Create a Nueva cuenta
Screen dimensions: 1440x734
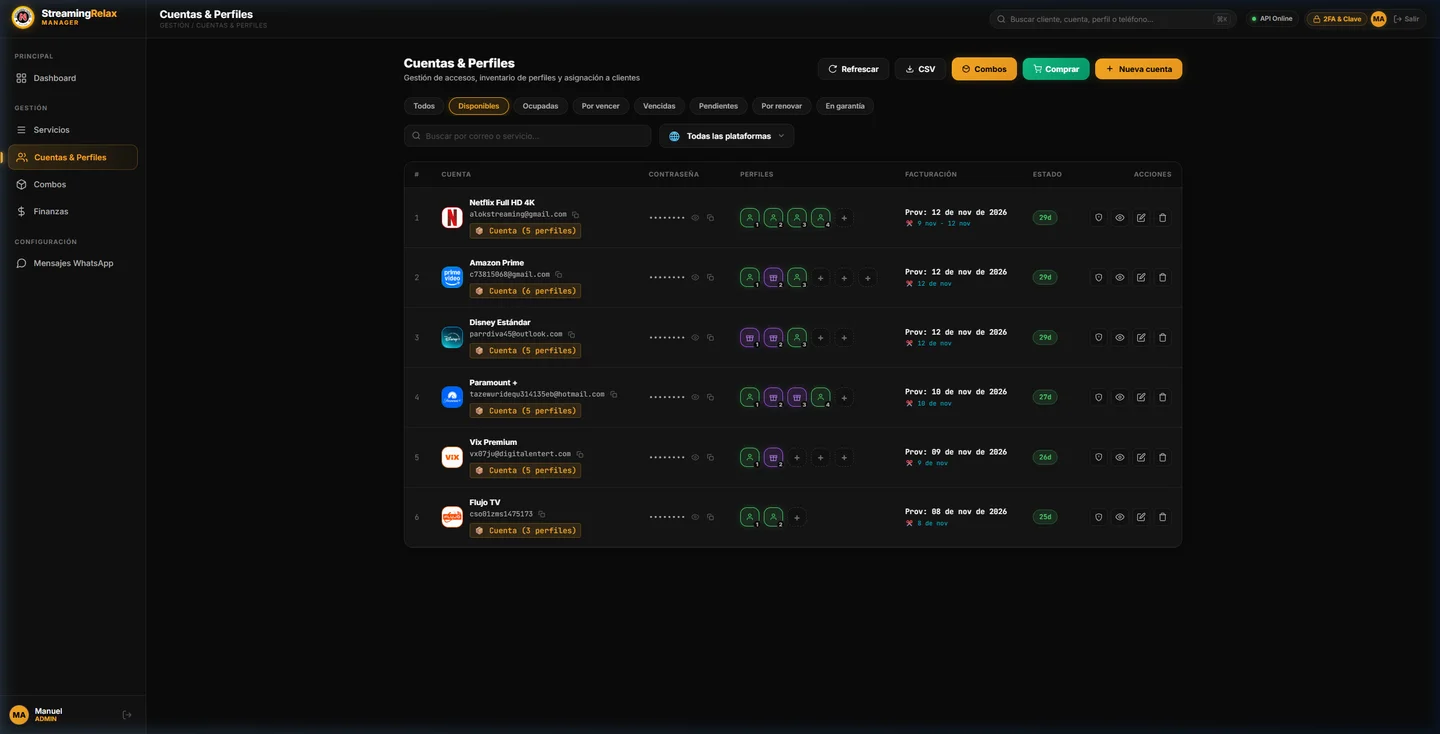pos(1138,69)
